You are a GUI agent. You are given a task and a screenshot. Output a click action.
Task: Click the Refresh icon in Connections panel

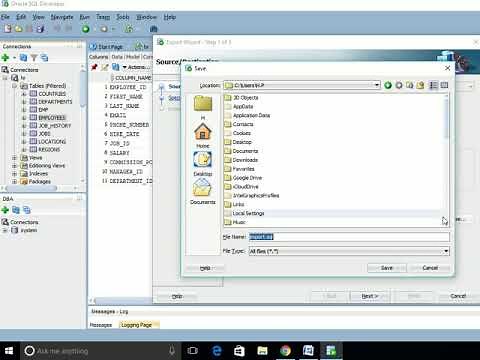pyautogui.click(x=23, y=58)
